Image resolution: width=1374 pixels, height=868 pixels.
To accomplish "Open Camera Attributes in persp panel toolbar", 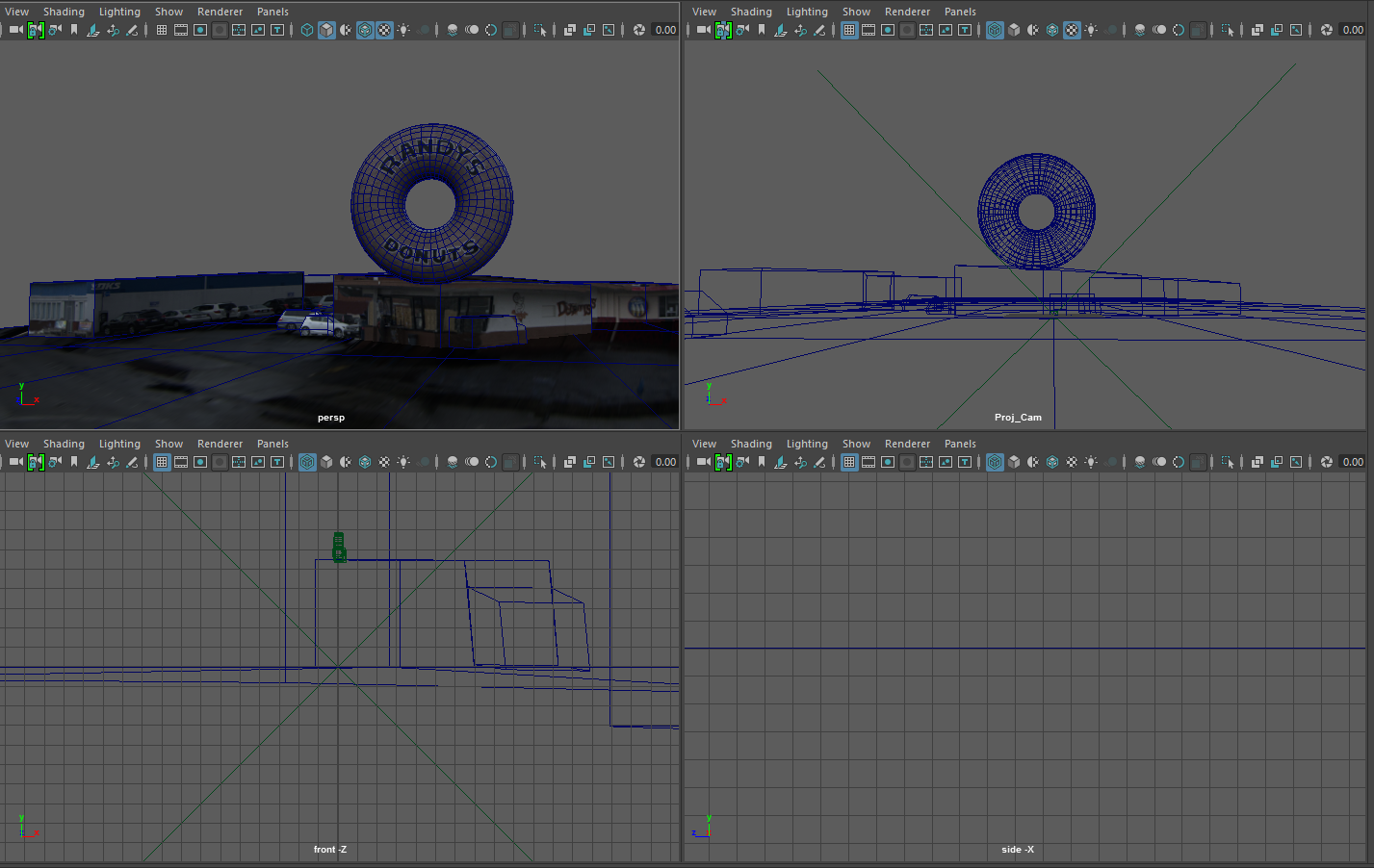I will pos(55,30).
